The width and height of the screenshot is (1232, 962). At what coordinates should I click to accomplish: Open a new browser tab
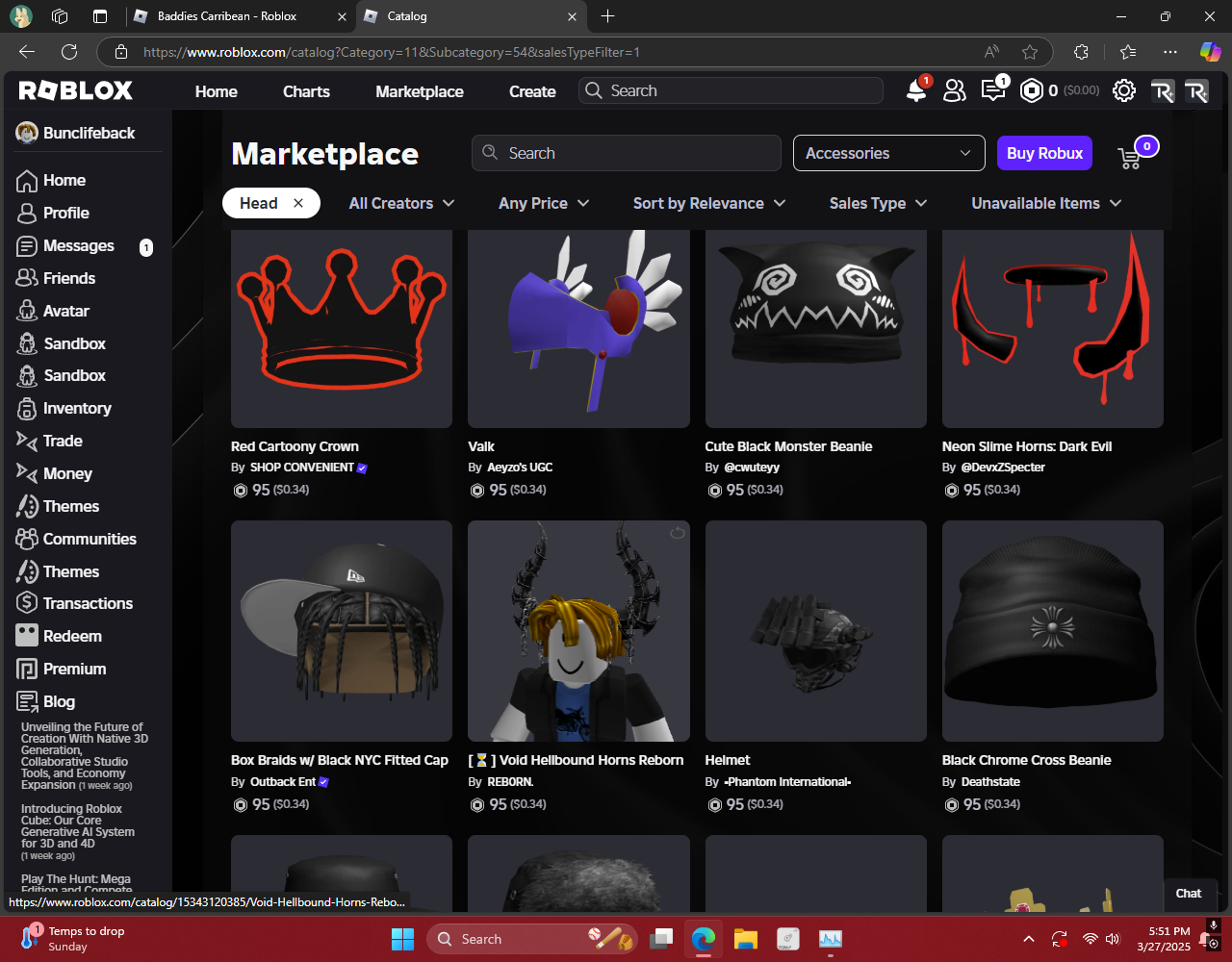[x=607, y=16]
